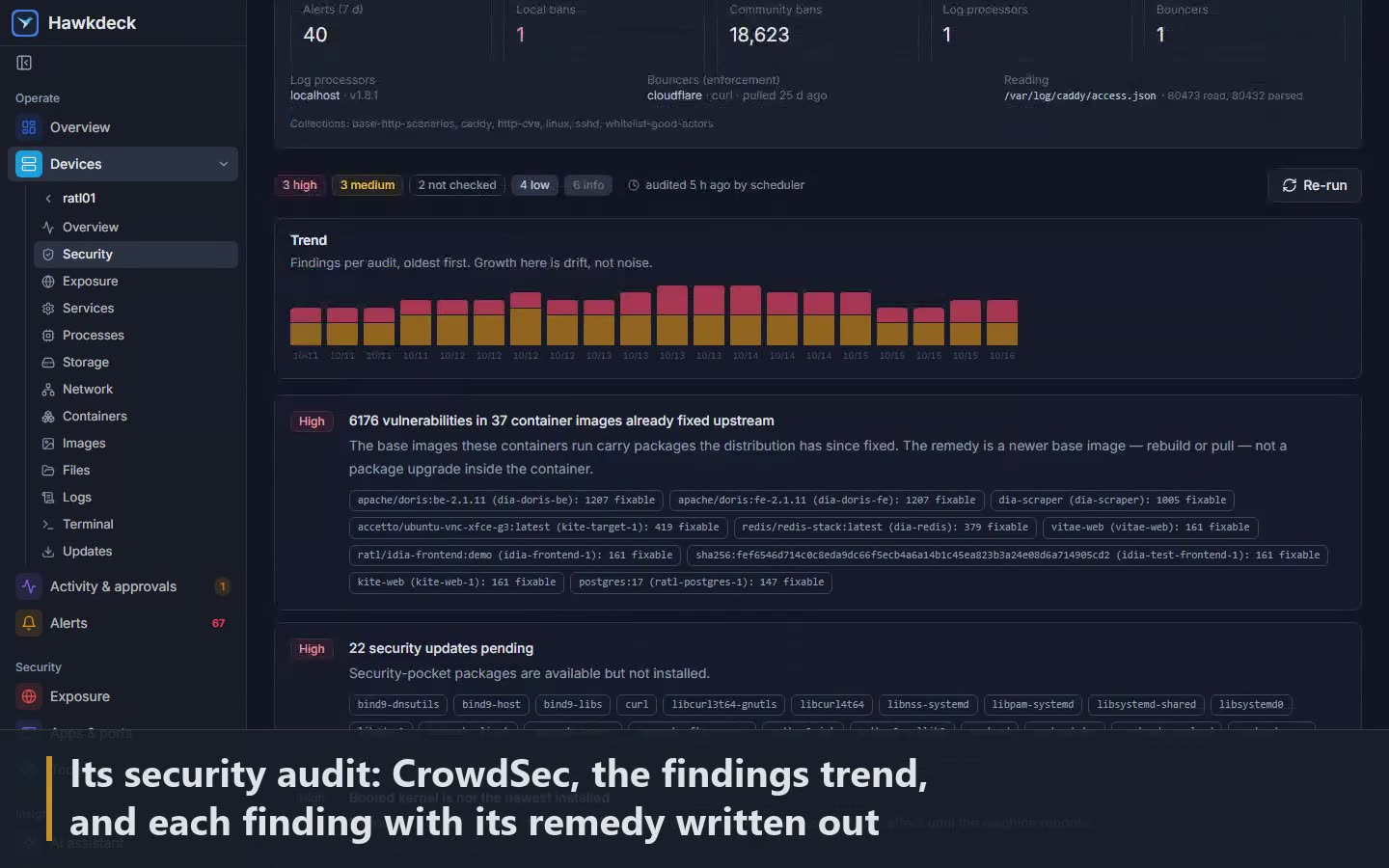Select the 2 not checked filter badge
Viewport: 1389px width, 868px height.
(457, 185)
